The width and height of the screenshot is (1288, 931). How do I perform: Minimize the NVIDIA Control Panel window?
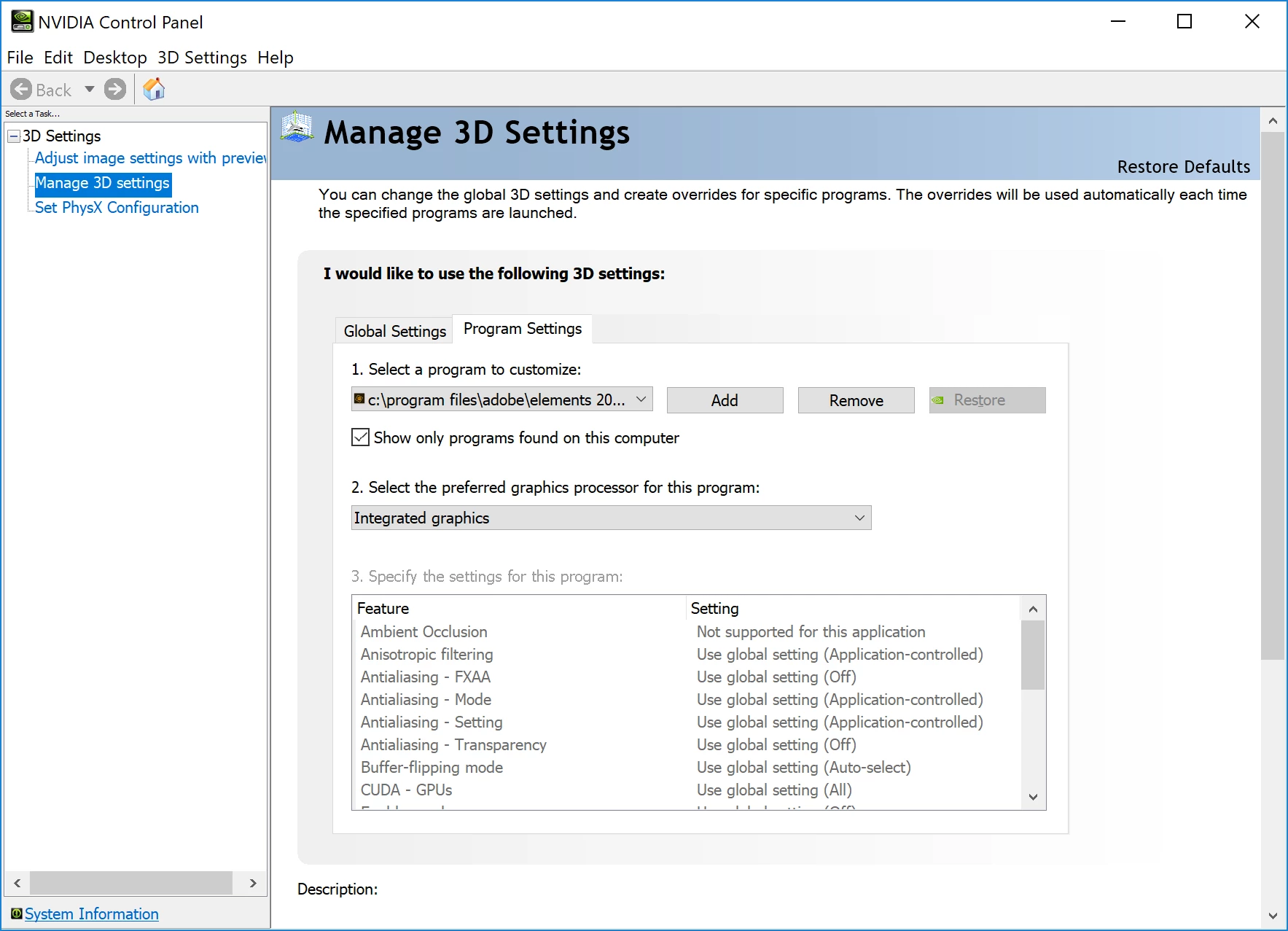pyautogui.click(x=1118, y=22)
